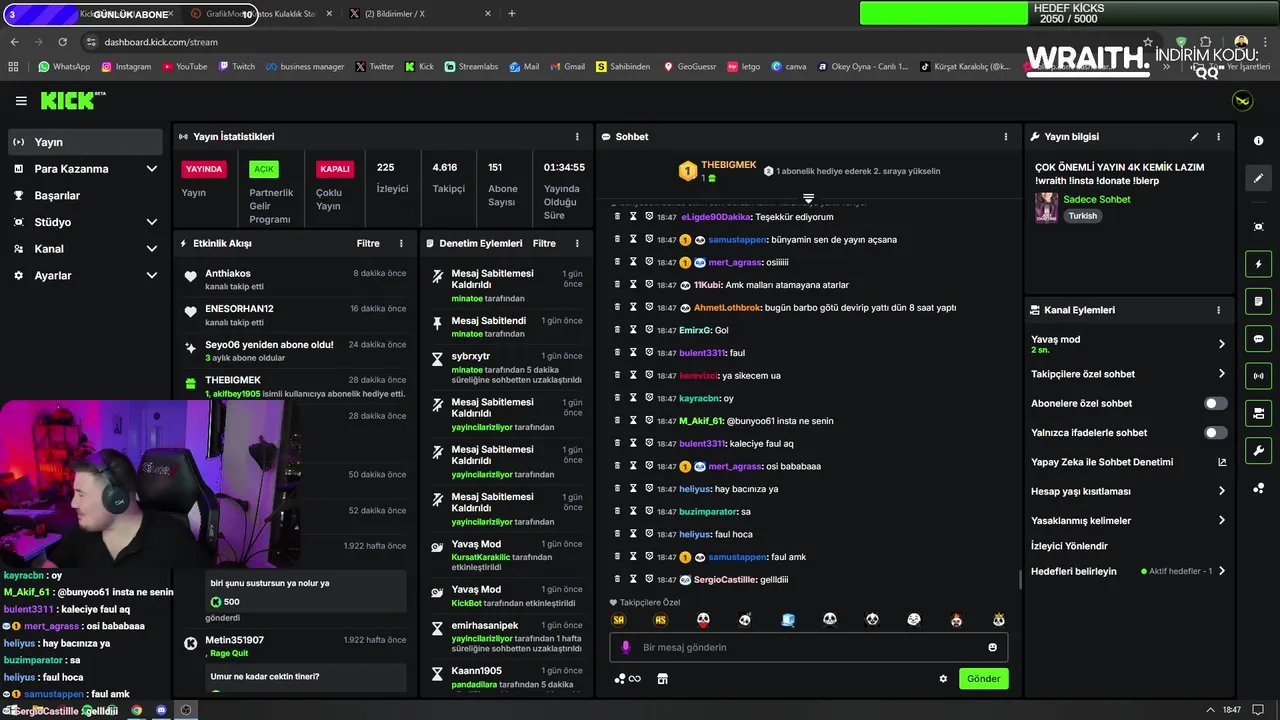Edit stream info with pencil icon in Yayın bilgisi
The image size is (1280, 720).
coord(1194,137)
